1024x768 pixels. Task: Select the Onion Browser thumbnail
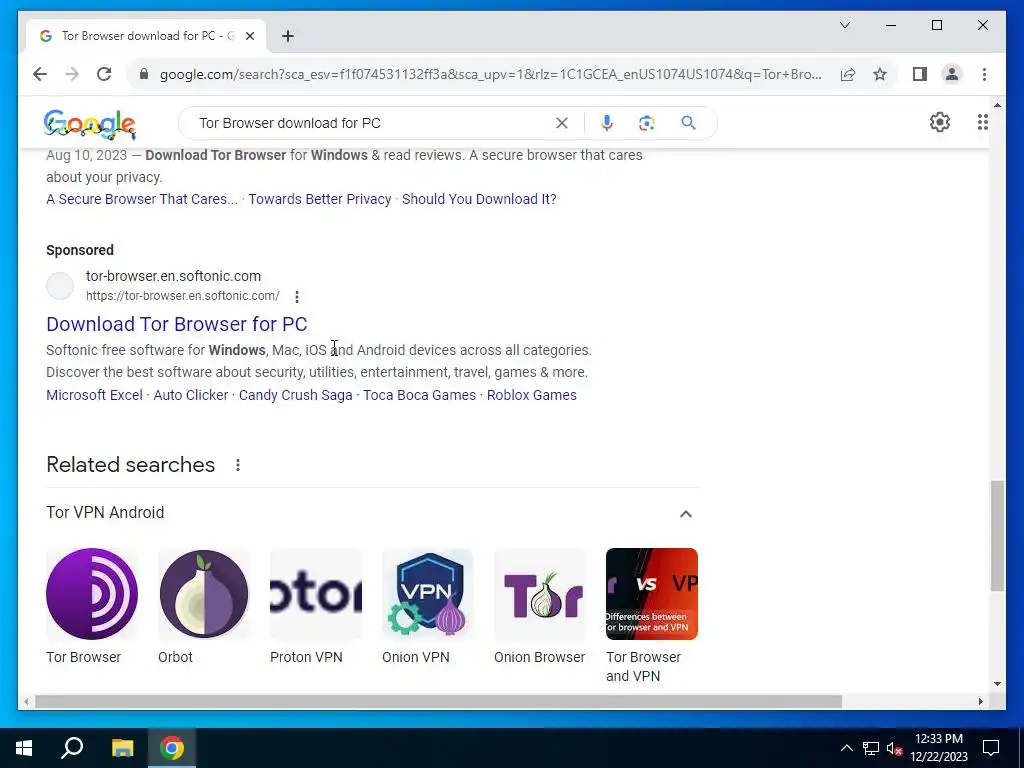click(x=539, y=594)
